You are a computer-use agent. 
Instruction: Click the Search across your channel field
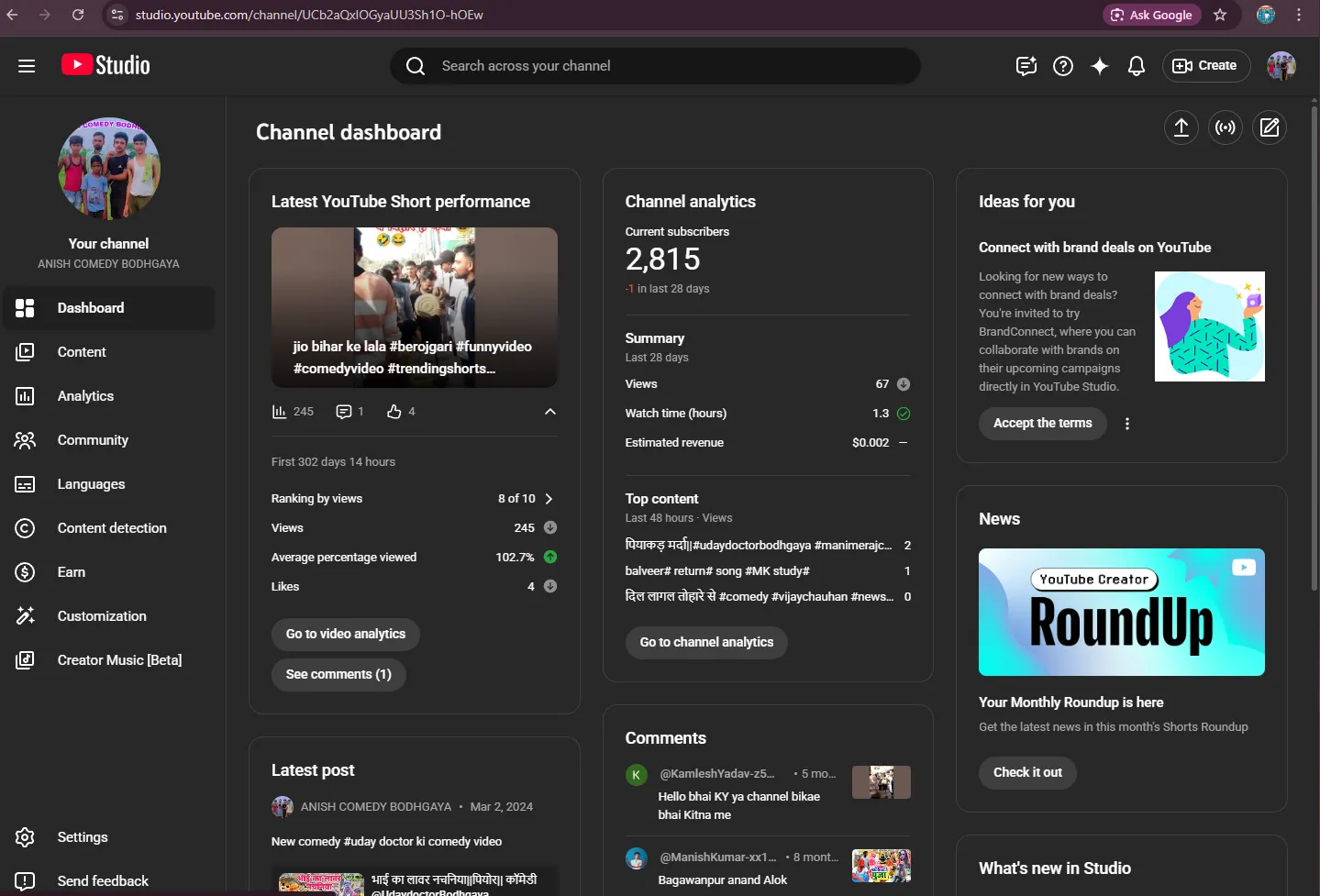pos(655,66)
